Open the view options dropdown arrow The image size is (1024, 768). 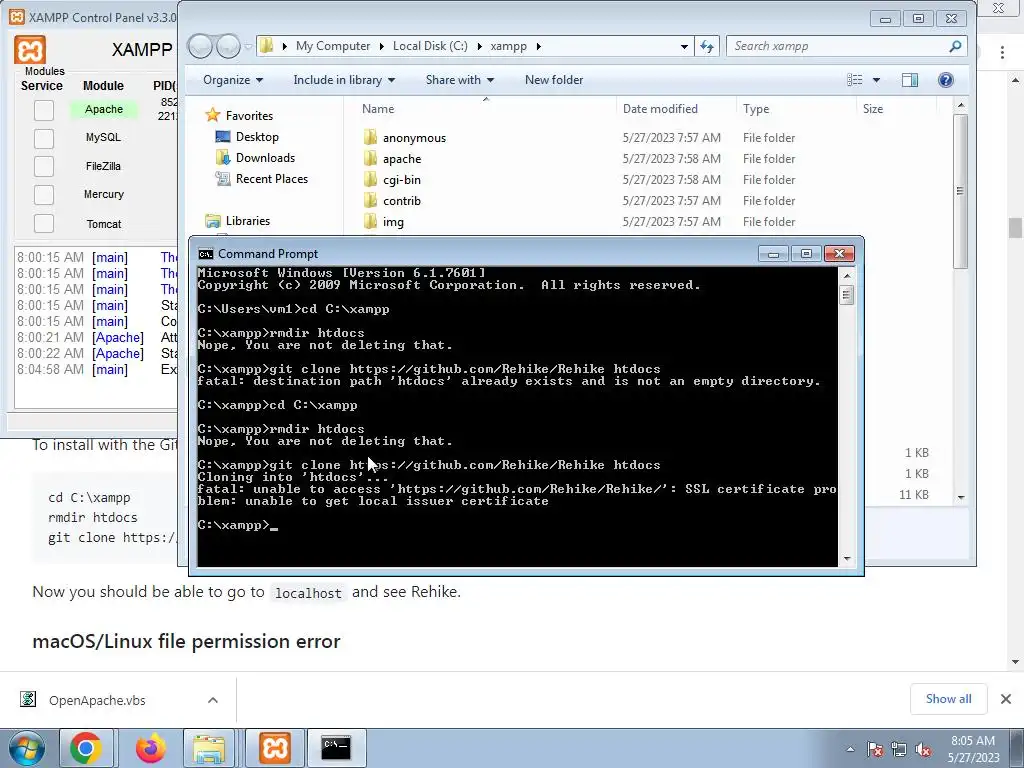click(x=876, y=80)
